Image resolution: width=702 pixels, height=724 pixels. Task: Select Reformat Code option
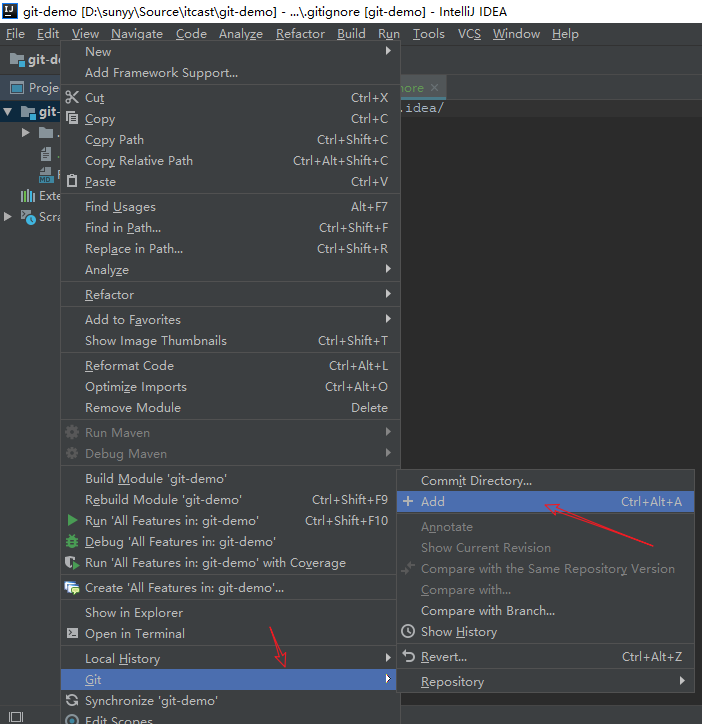(x=129, y=366)
